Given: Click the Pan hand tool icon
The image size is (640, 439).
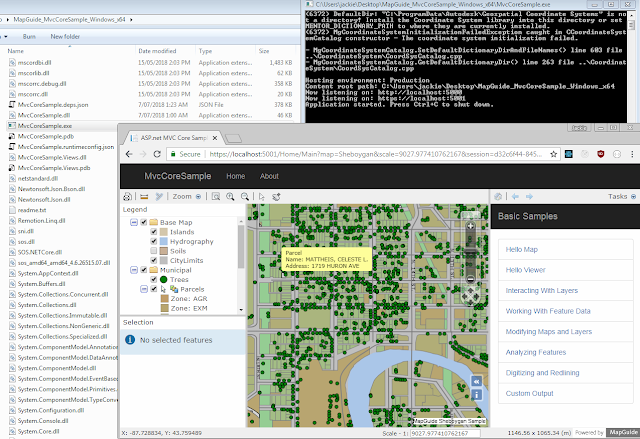Looking at the screenshot, I should (x=276, y=197).
